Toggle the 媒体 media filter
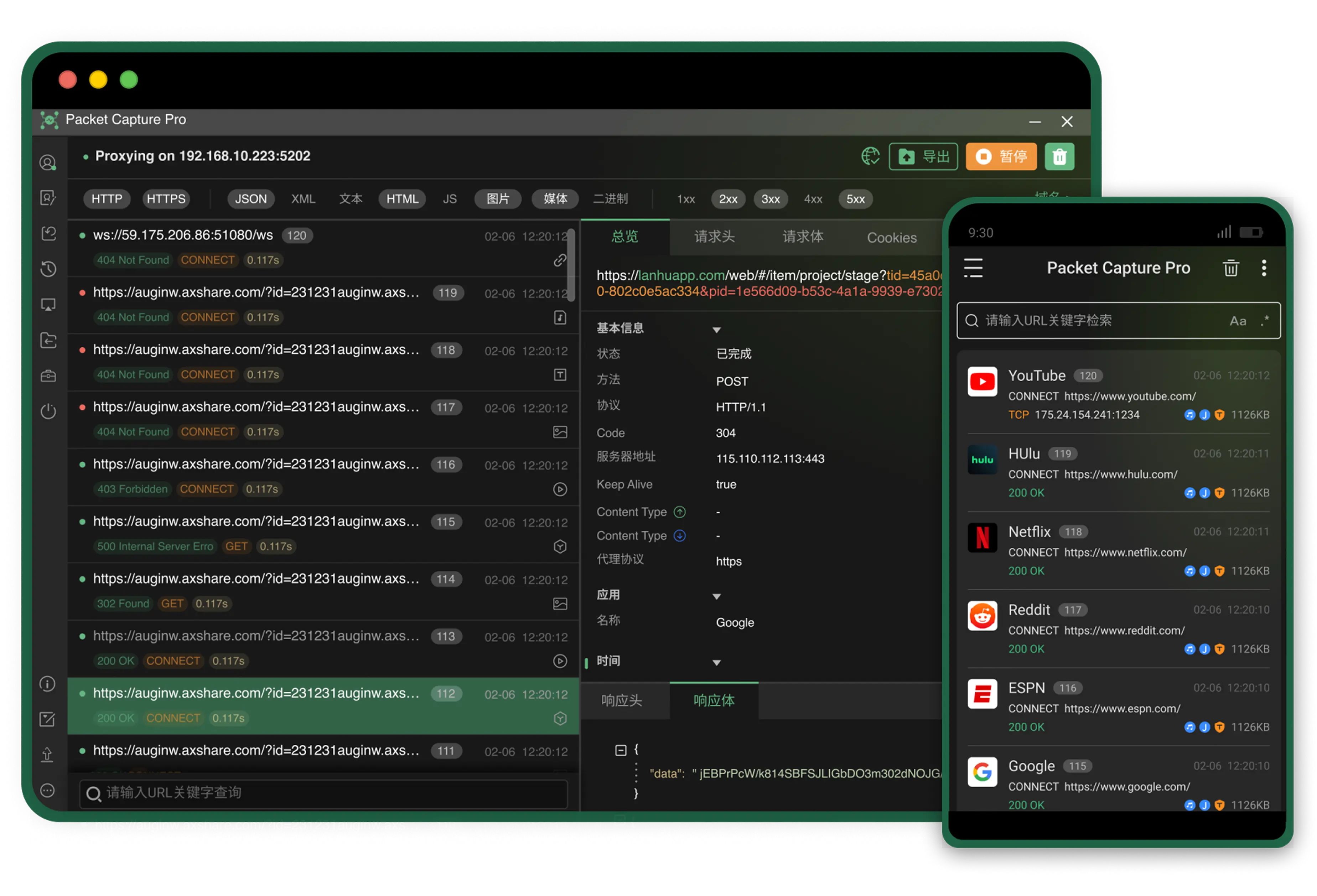This screenshot has width=1317, height=896. click(x=555, y=199)
